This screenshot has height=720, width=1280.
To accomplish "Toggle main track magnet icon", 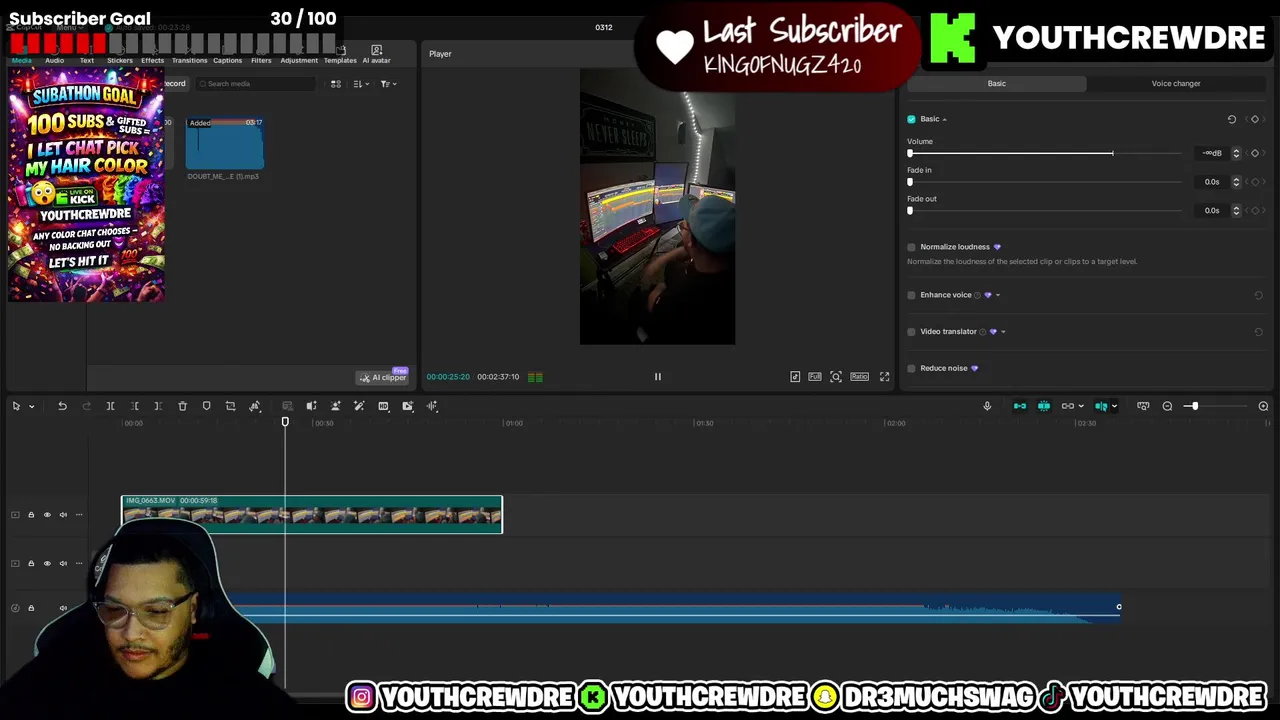I will pyautogui.click(x=1019, y=406).
